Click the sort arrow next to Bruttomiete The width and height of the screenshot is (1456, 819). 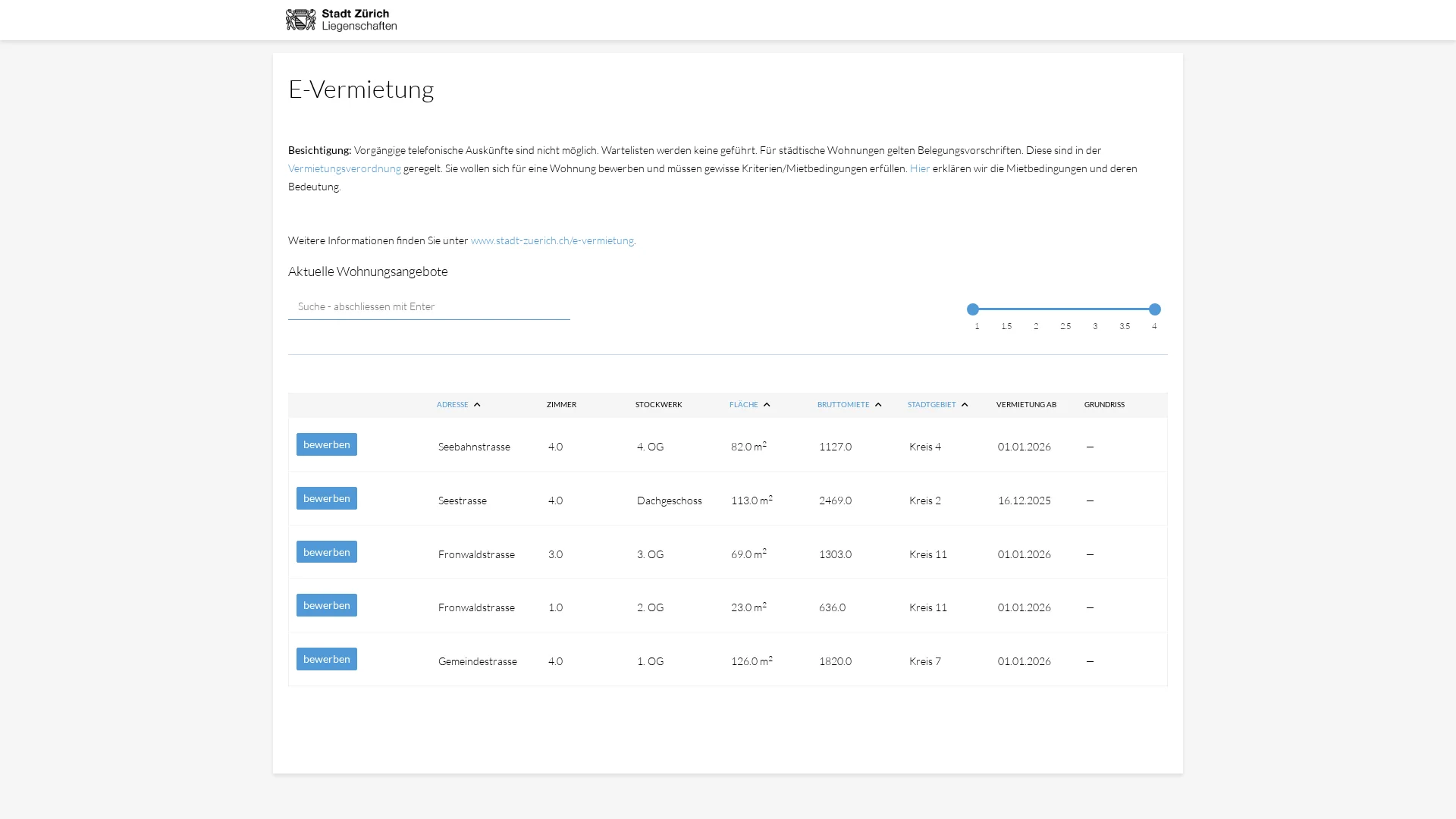[878, 405]
